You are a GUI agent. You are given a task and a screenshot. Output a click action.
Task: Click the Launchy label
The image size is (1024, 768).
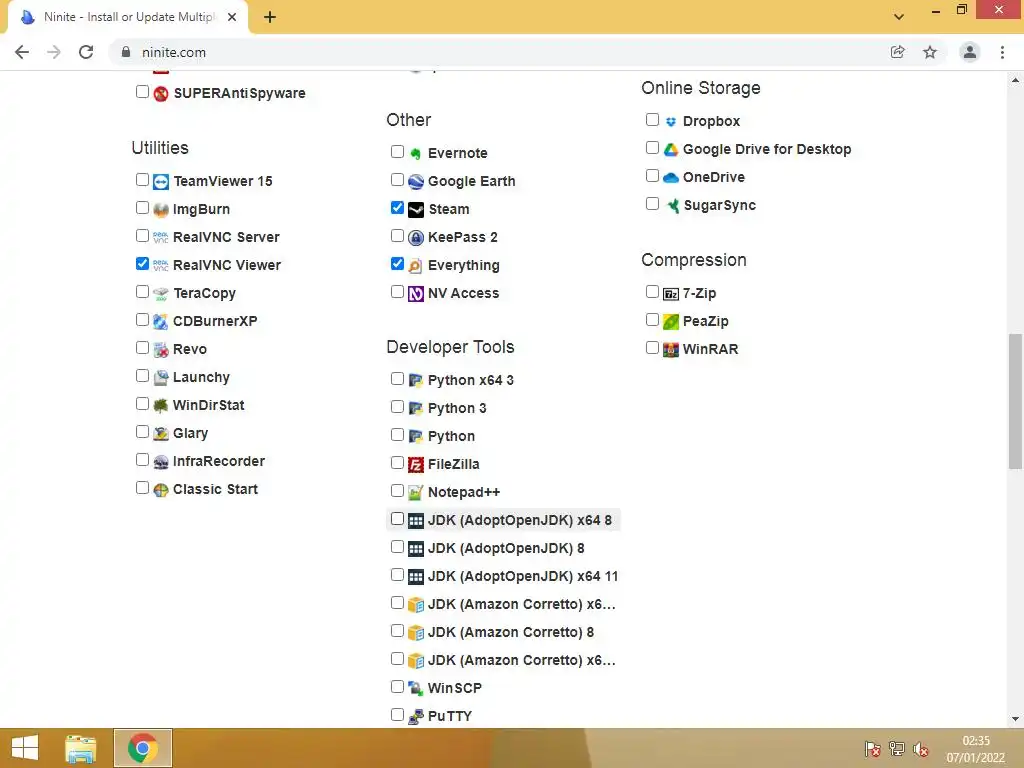coord(201,377)
